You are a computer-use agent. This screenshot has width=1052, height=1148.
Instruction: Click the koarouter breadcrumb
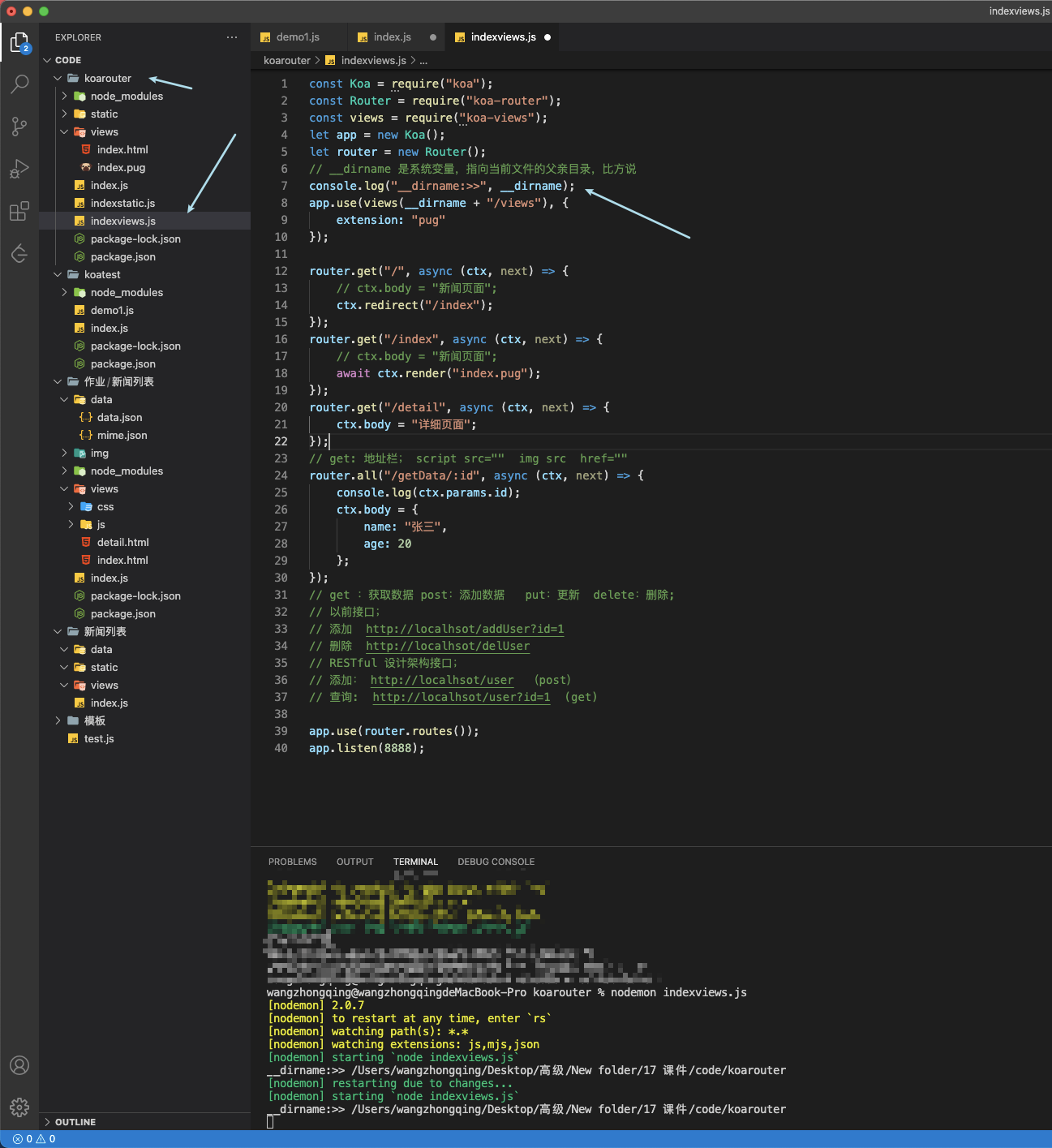pyautogui.click(x=286, y=60)
